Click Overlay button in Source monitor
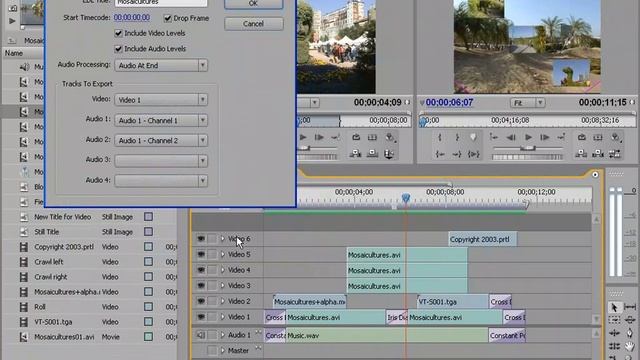The width and height of the screenshot is (640, 360). tap(372, 154)
